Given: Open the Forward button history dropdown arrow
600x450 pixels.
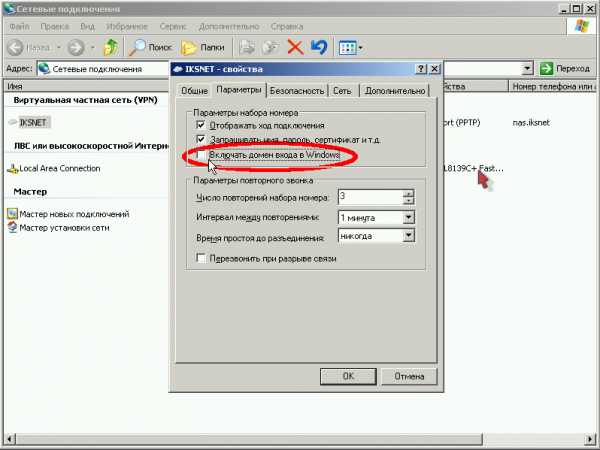Looking at the screenshot, I should (x=92, y=48).
